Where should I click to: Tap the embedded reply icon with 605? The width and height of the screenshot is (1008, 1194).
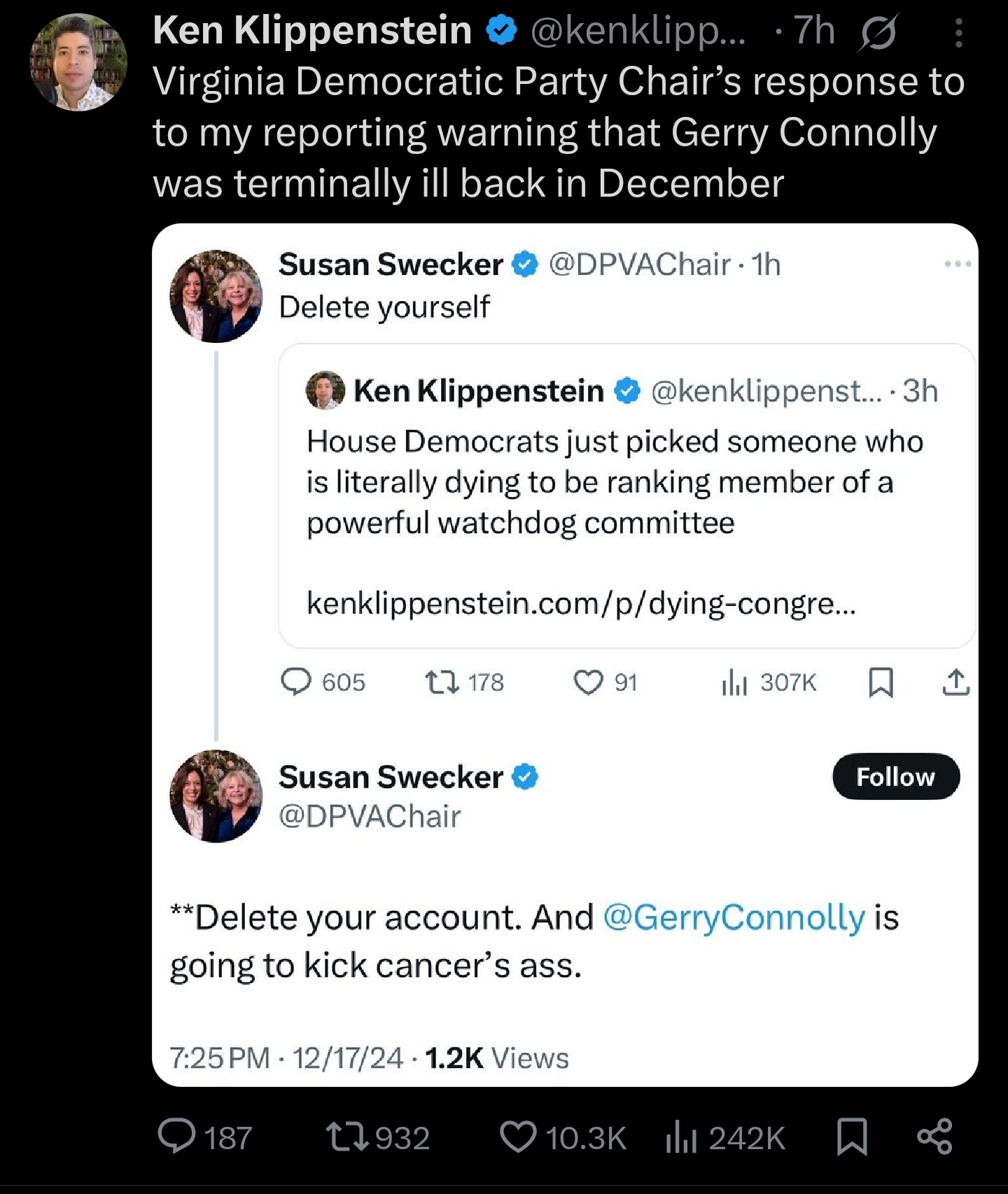point(296,682)
